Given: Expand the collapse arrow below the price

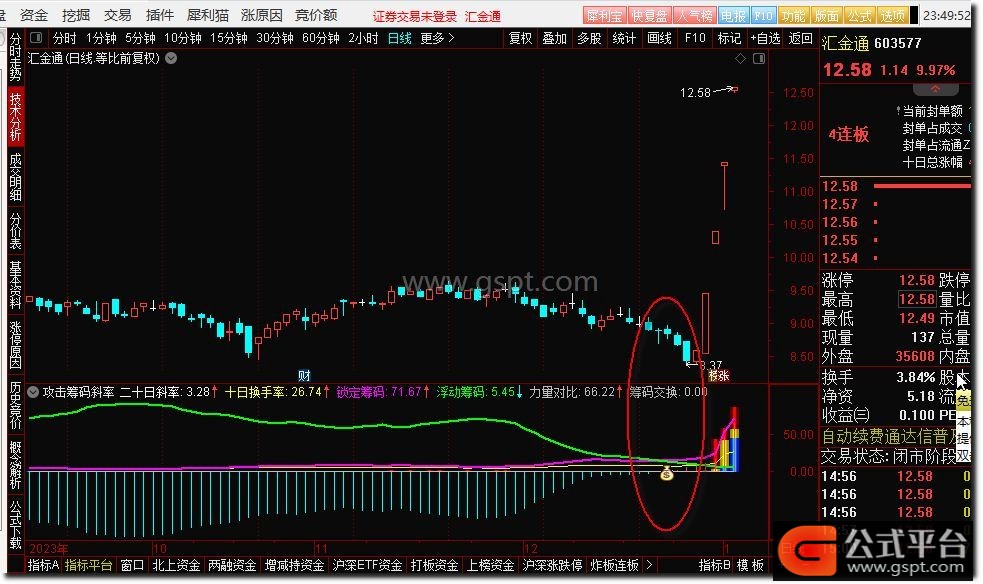Looking at the screenshot, I should click(935, 89).
